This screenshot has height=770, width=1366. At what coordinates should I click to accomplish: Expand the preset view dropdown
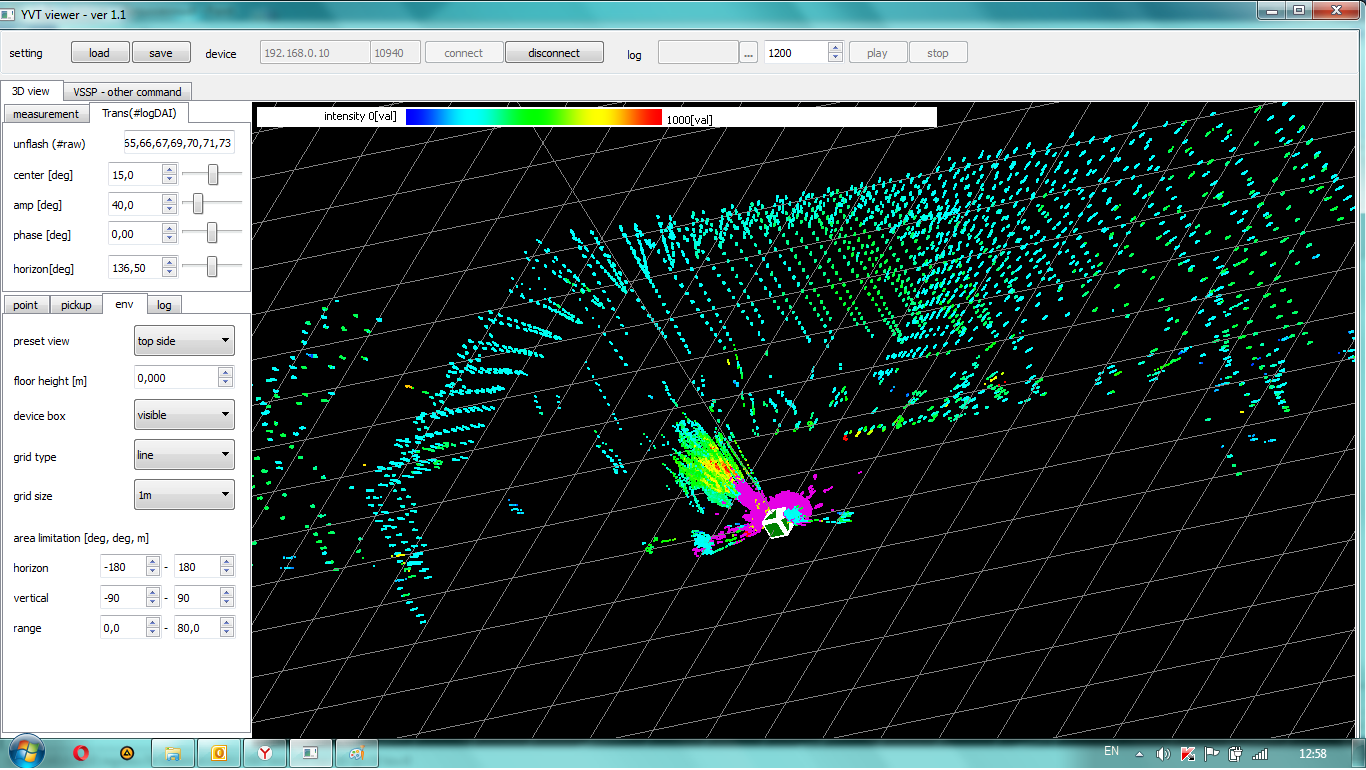184,341
